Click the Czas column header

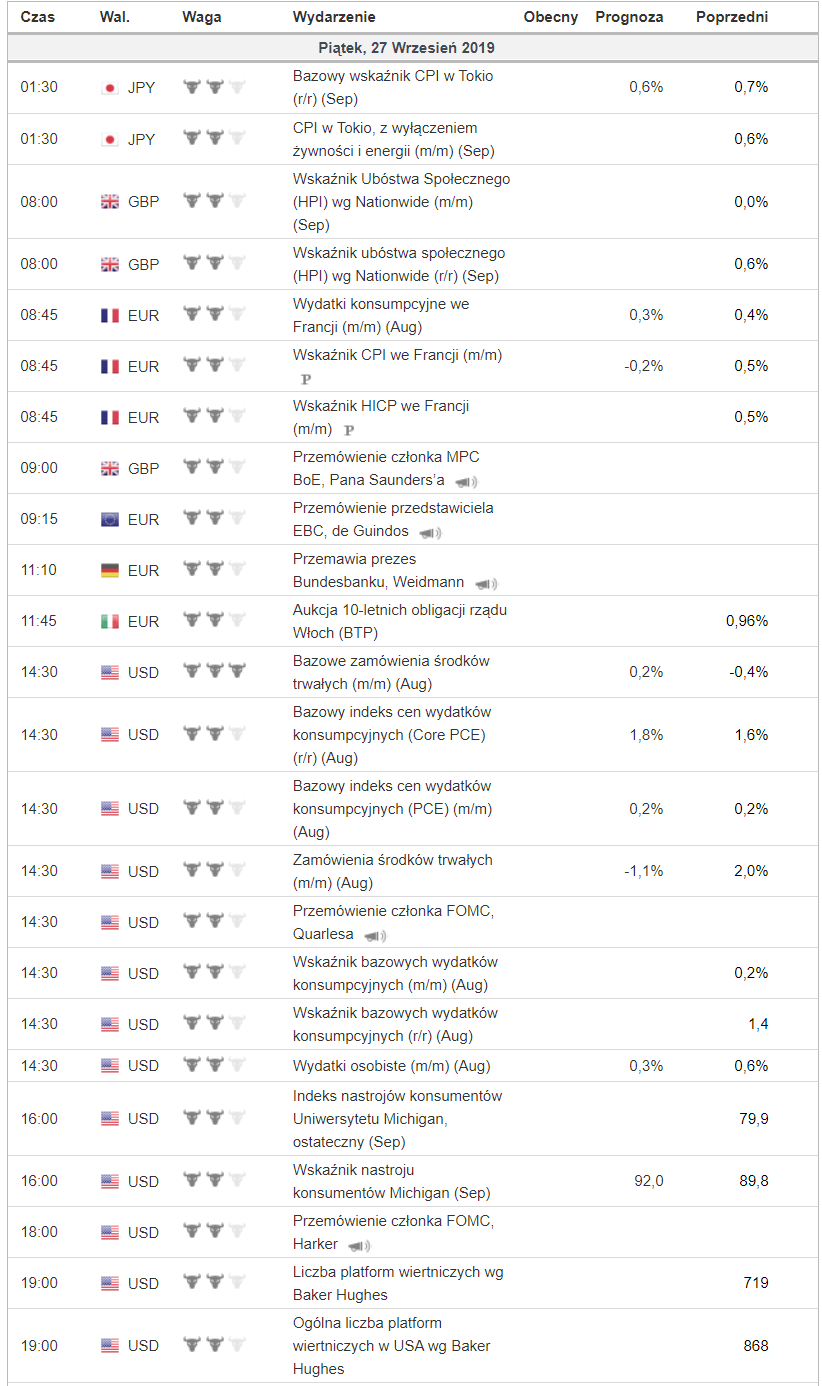tap(38, 17)
